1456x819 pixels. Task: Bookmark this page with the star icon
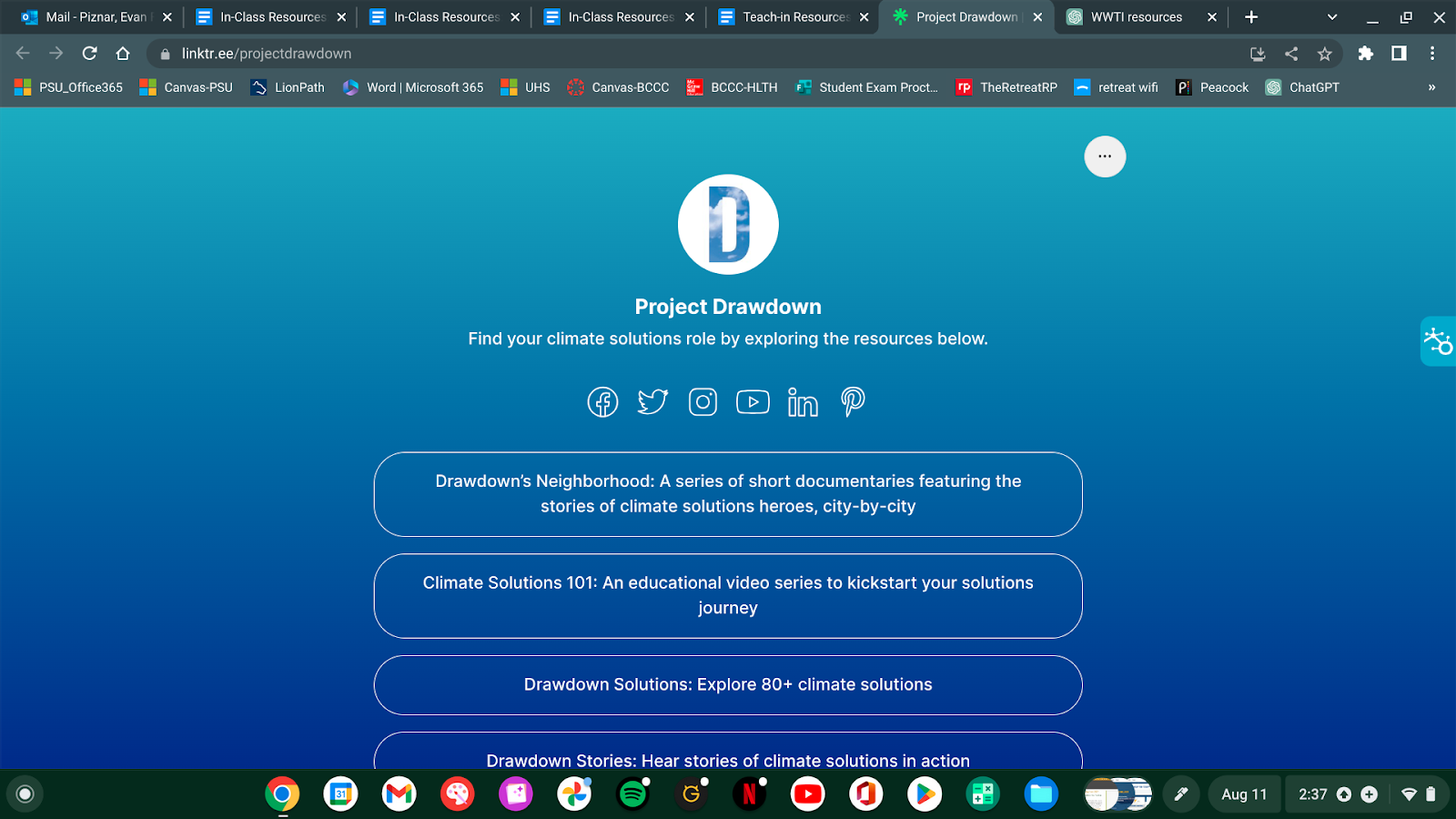(x=1325, y=54)
